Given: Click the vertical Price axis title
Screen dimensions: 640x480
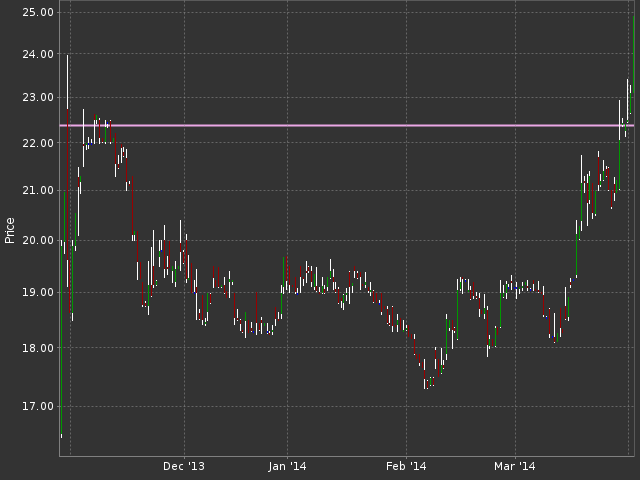Looking at the screenshot, I should tap(10, 231).
